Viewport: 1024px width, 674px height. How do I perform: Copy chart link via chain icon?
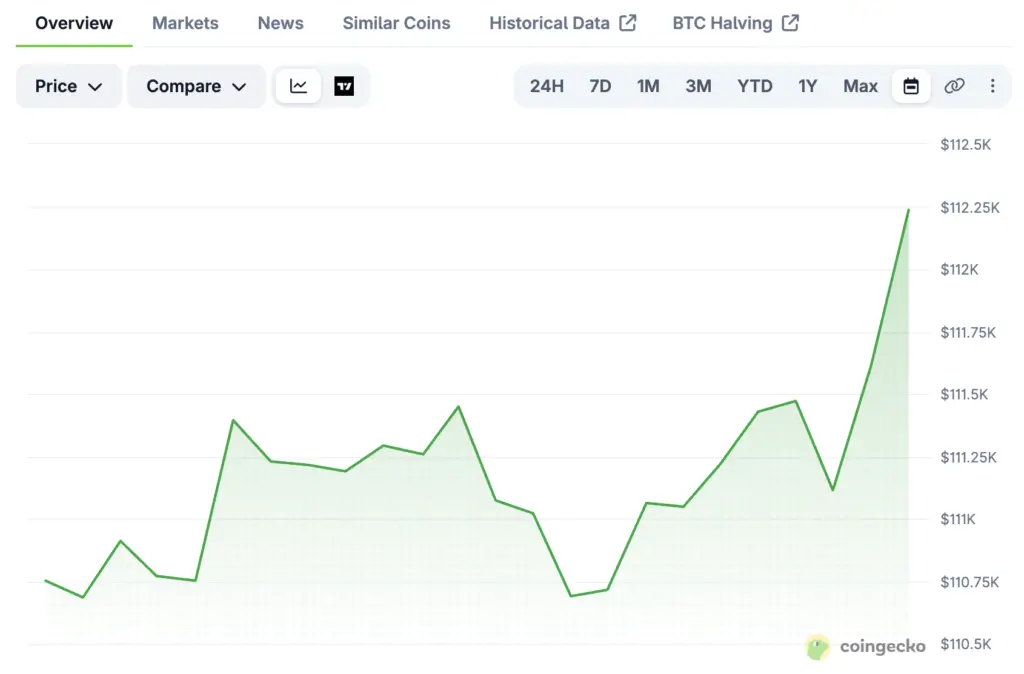click(x=954, y=86)
